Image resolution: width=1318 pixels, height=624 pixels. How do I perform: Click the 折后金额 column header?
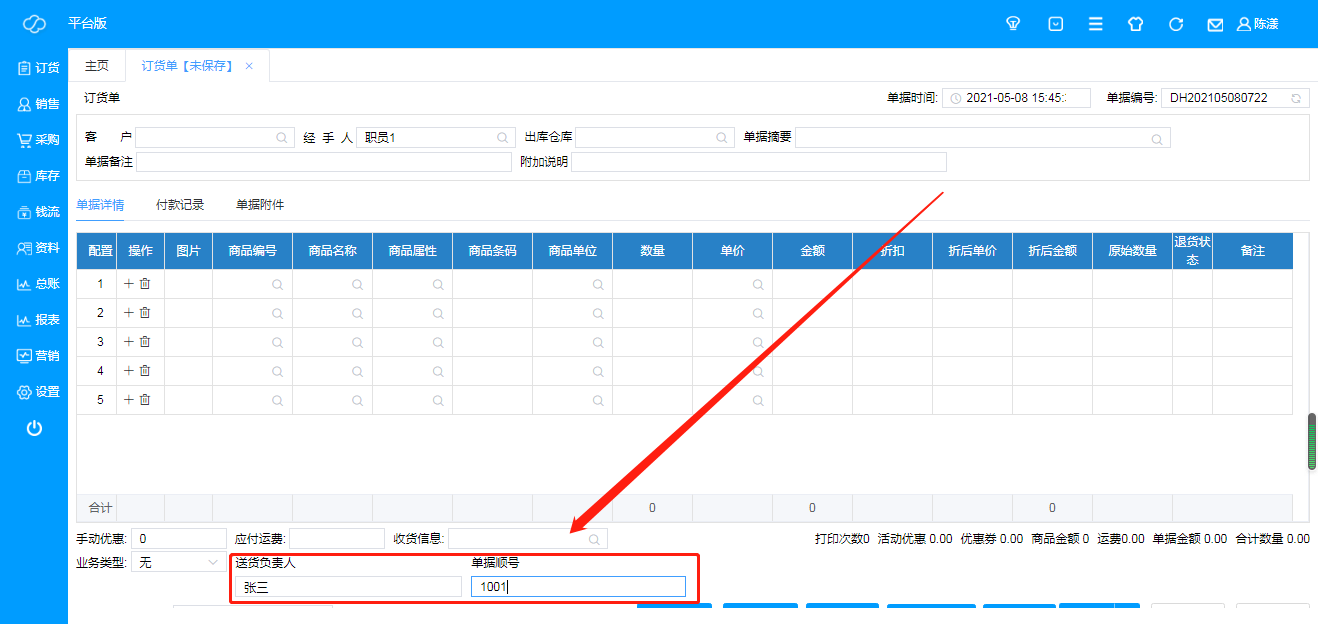pos(1052,251)
